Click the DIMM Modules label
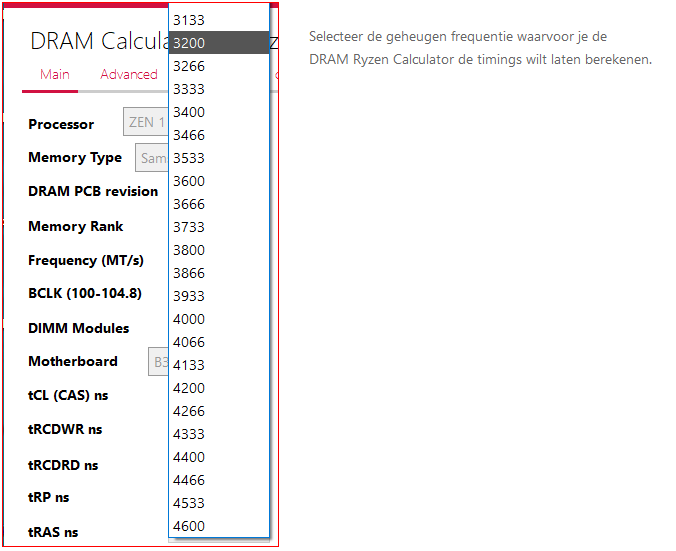 coord(78,328)
